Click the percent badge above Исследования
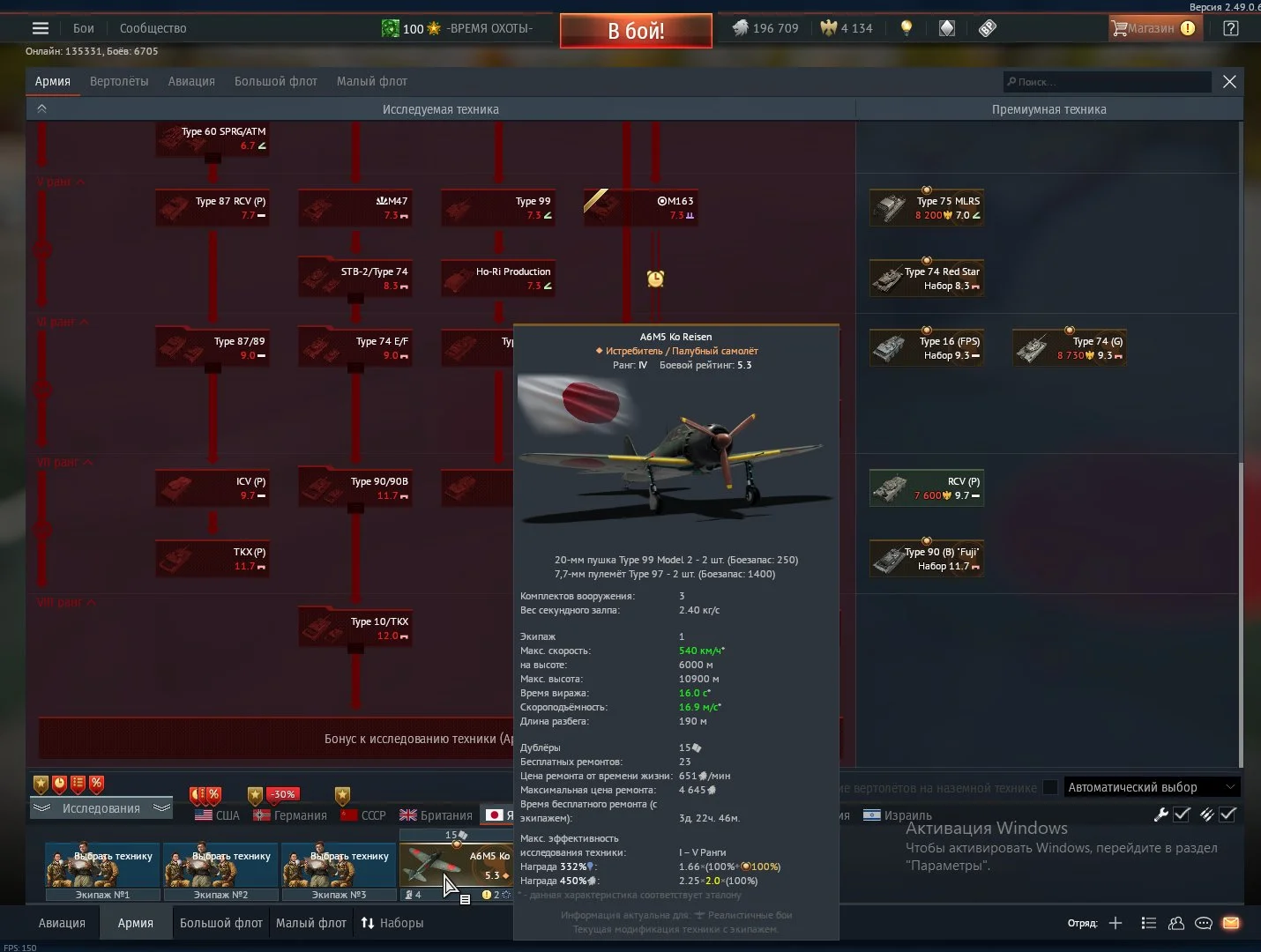 [x=96, y=784]
